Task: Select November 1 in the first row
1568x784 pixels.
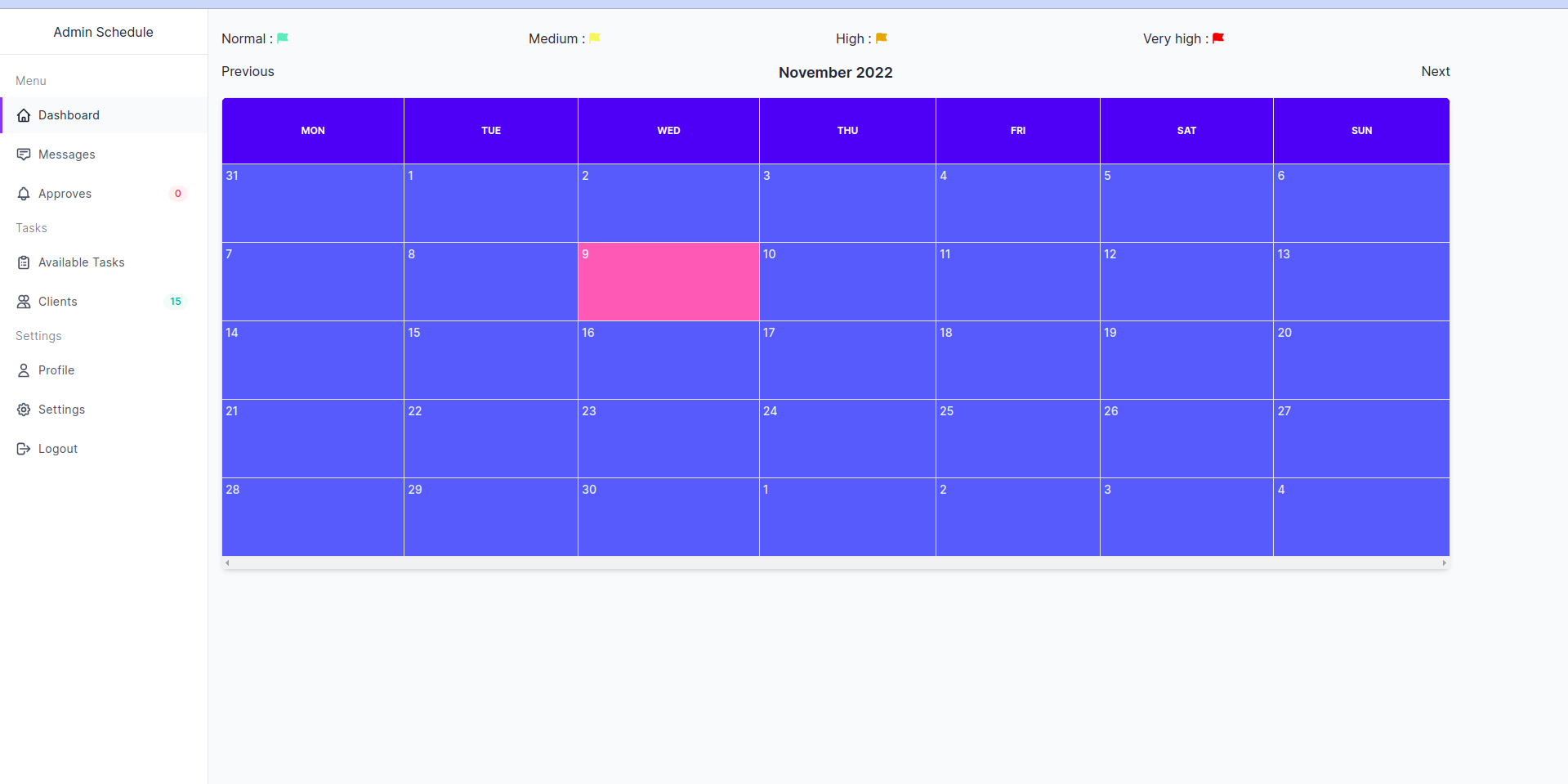Action: [491, 203]
